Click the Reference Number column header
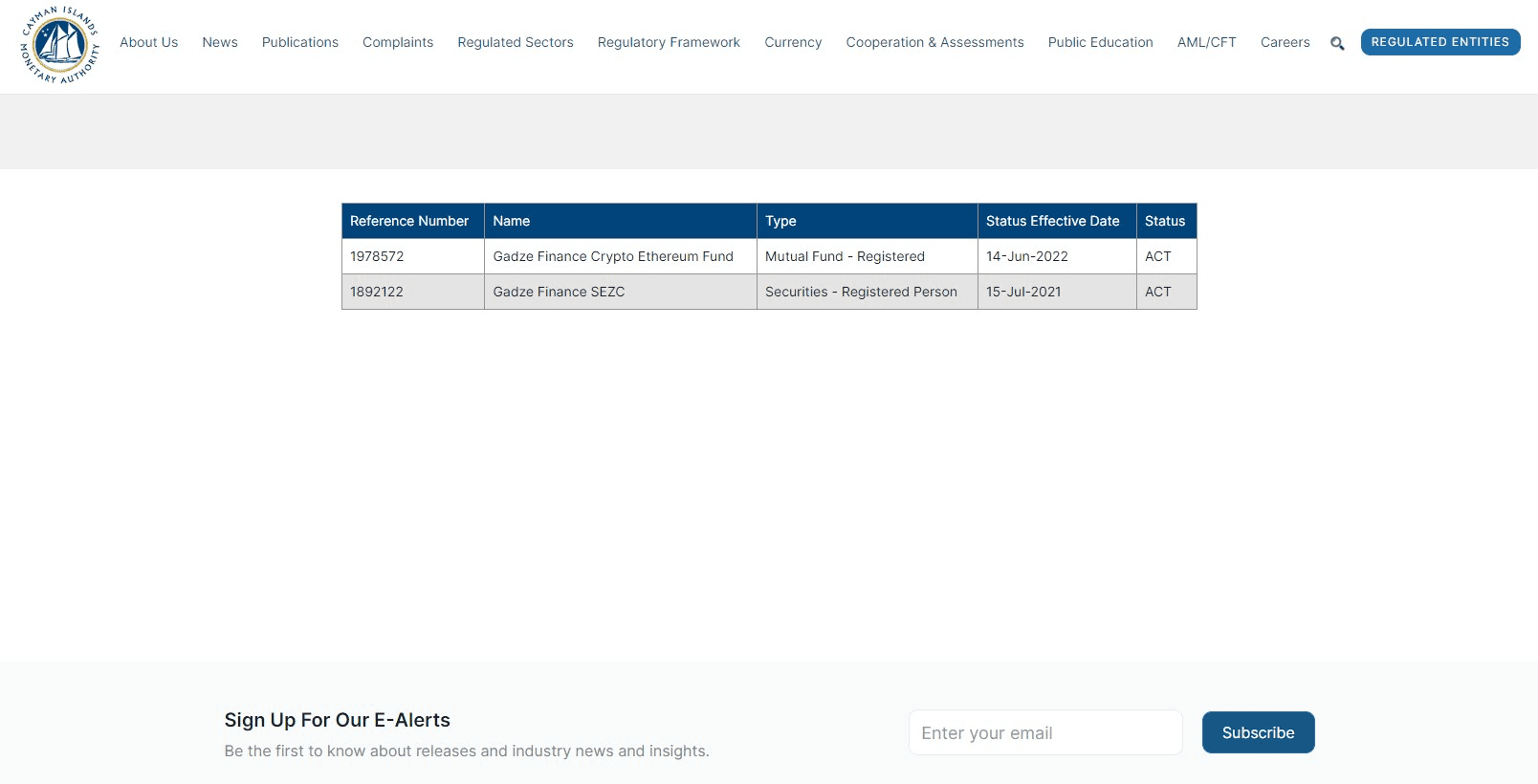The height and width of the screenshot is (784, 1538). coord(409,221)
